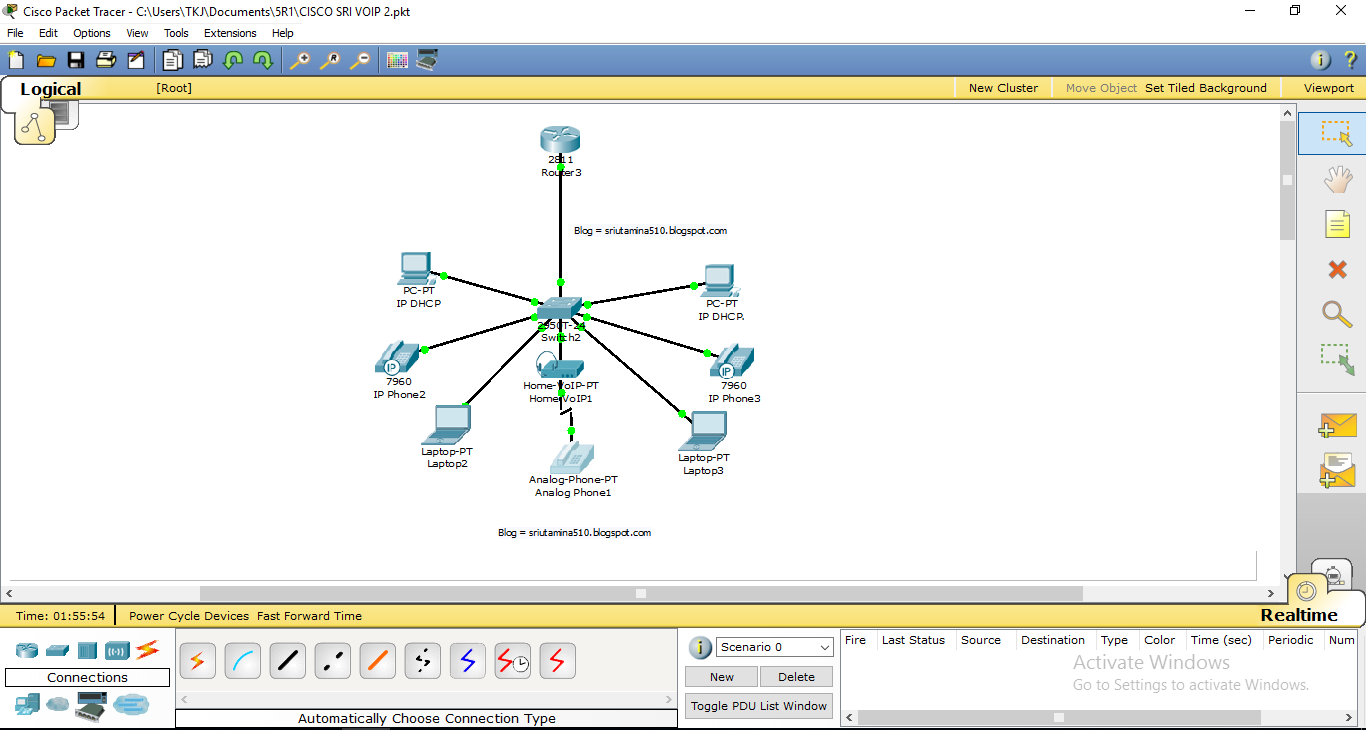The image size is (1366, 730).
Task: Activate the red X Delete tool
Action: point(1337,269)
